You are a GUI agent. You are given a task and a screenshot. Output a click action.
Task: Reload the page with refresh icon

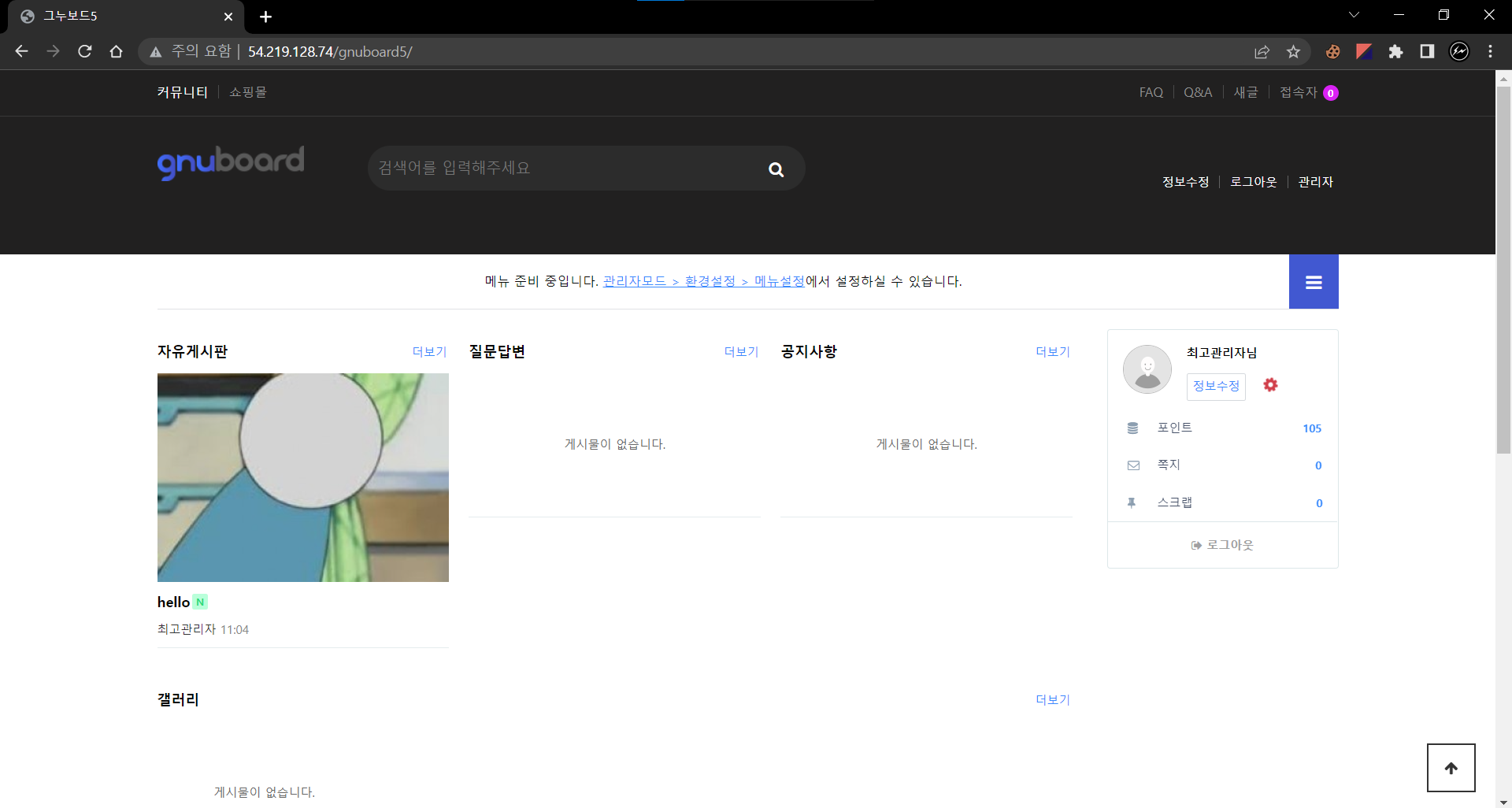coord(84,51)
